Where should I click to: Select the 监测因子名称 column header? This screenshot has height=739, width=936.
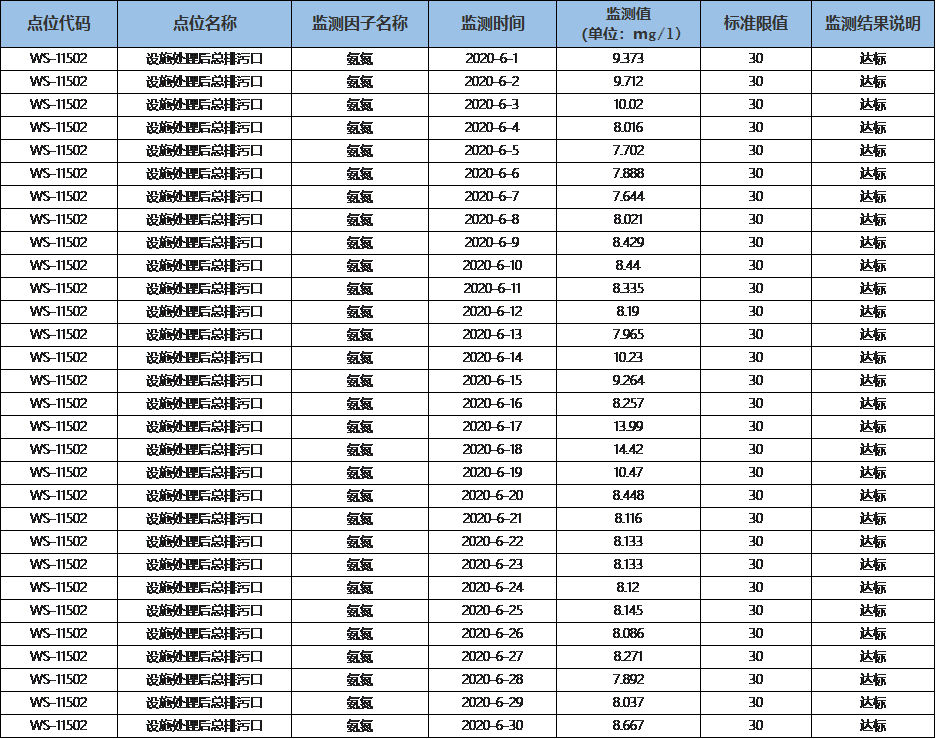click(x=360, y=24)
